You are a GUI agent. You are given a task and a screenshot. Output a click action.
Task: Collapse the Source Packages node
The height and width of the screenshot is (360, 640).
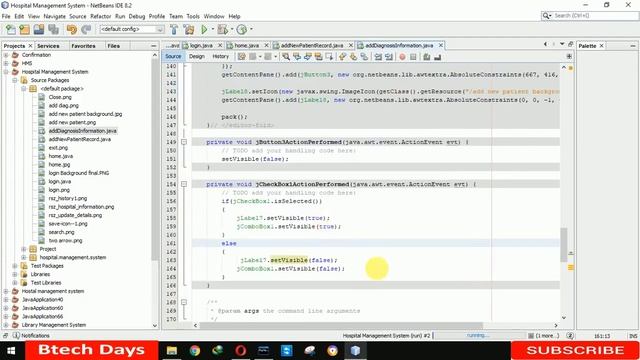pos(15,80)
